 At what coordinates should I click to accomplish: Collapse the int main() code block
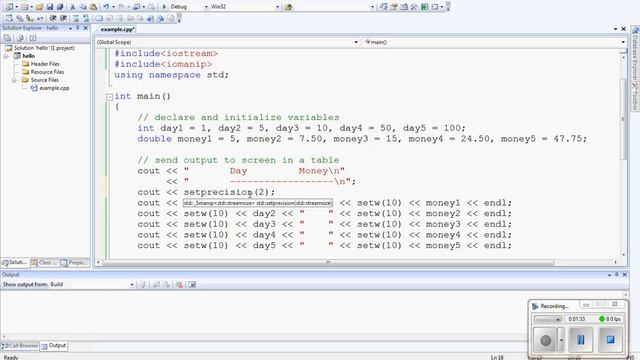coord(109,97)
